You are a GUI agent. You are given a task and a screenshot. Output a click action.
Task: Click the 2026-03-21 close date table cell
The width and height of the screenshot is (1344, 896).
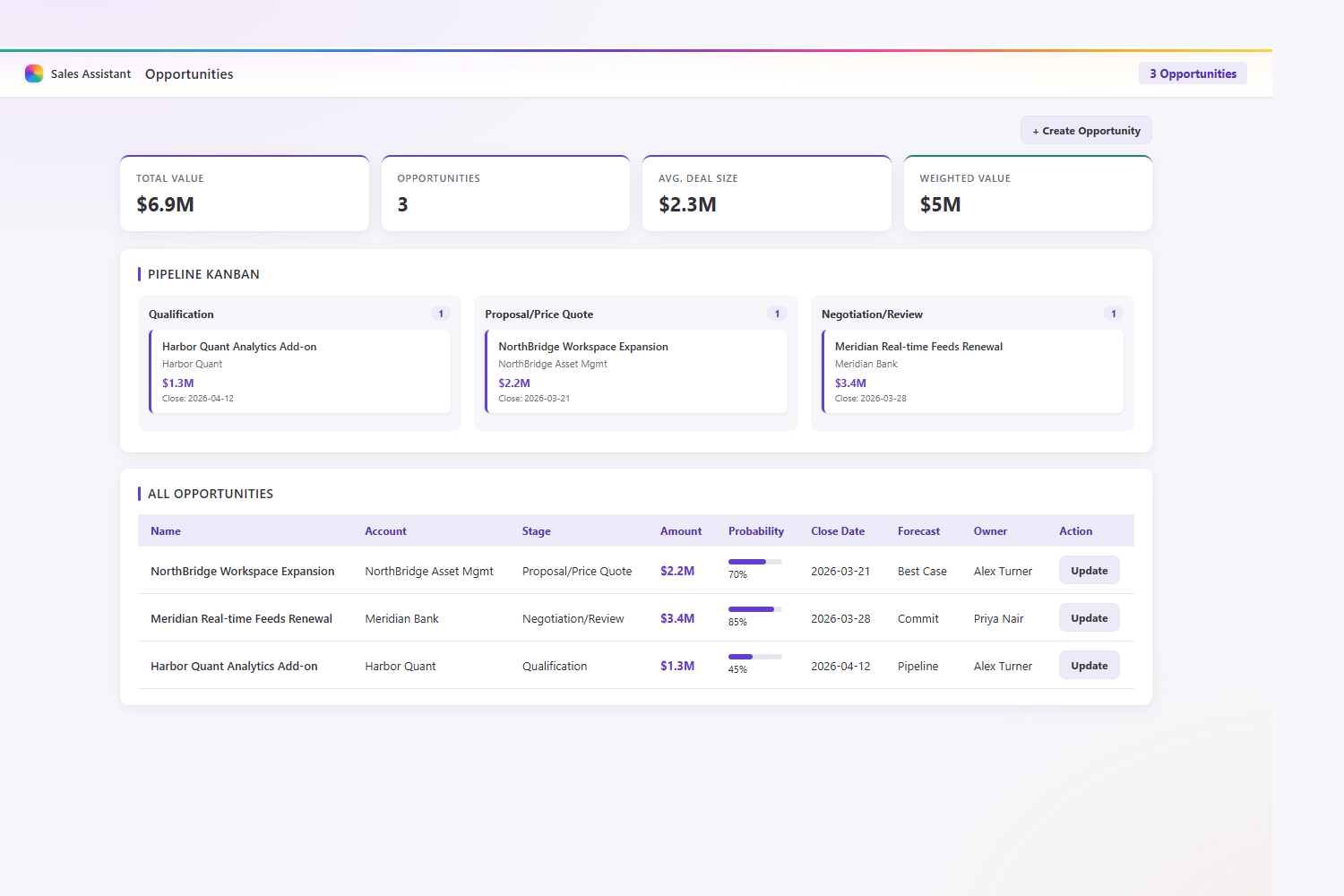(840, 571)
